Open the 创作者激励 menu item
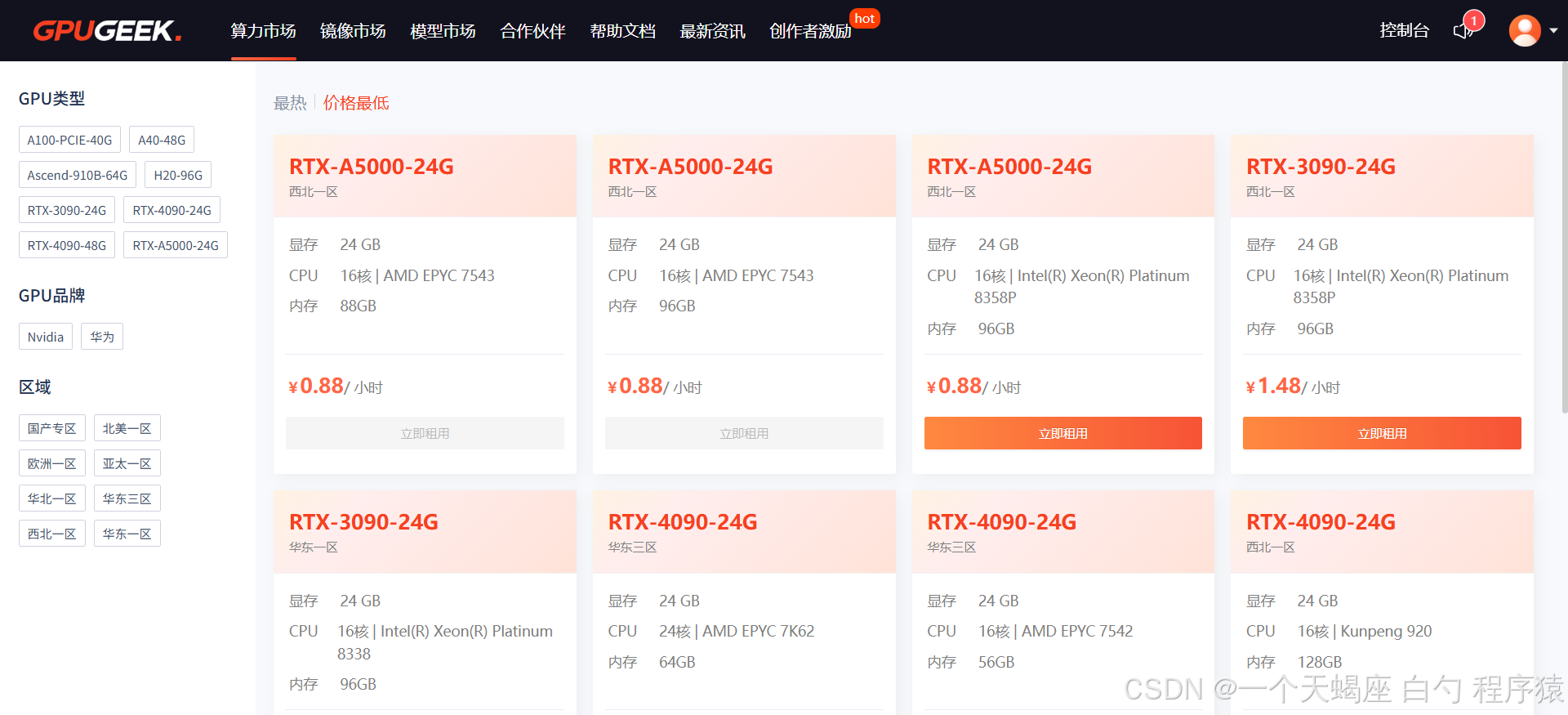Viewport: 1568px width, 715px height. (810, 31)
